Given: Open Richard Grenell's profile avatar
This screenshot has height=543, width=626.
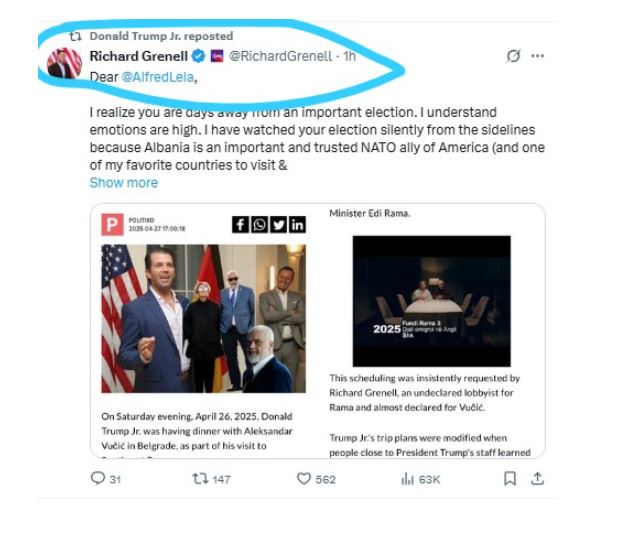Looking at the screenshot, I should tap(64, 62).
